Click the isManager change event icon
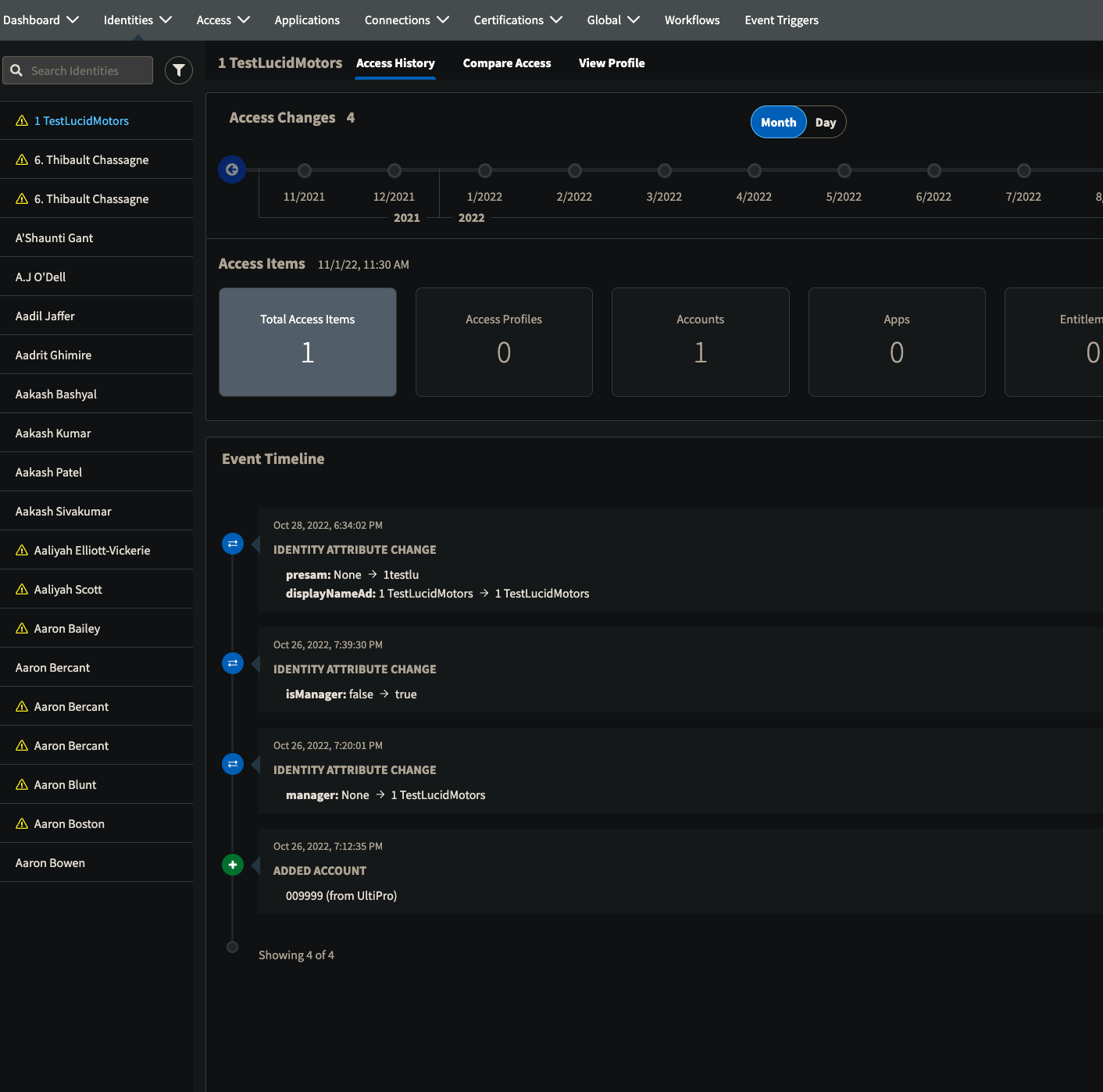 click(233, 663)
